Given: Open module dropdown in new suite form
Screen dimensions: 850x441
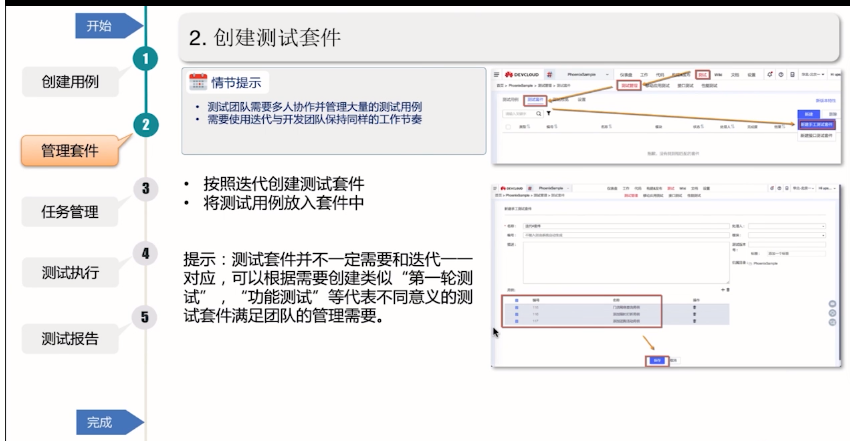Looking at the screenshot, I should coord(787,235).
